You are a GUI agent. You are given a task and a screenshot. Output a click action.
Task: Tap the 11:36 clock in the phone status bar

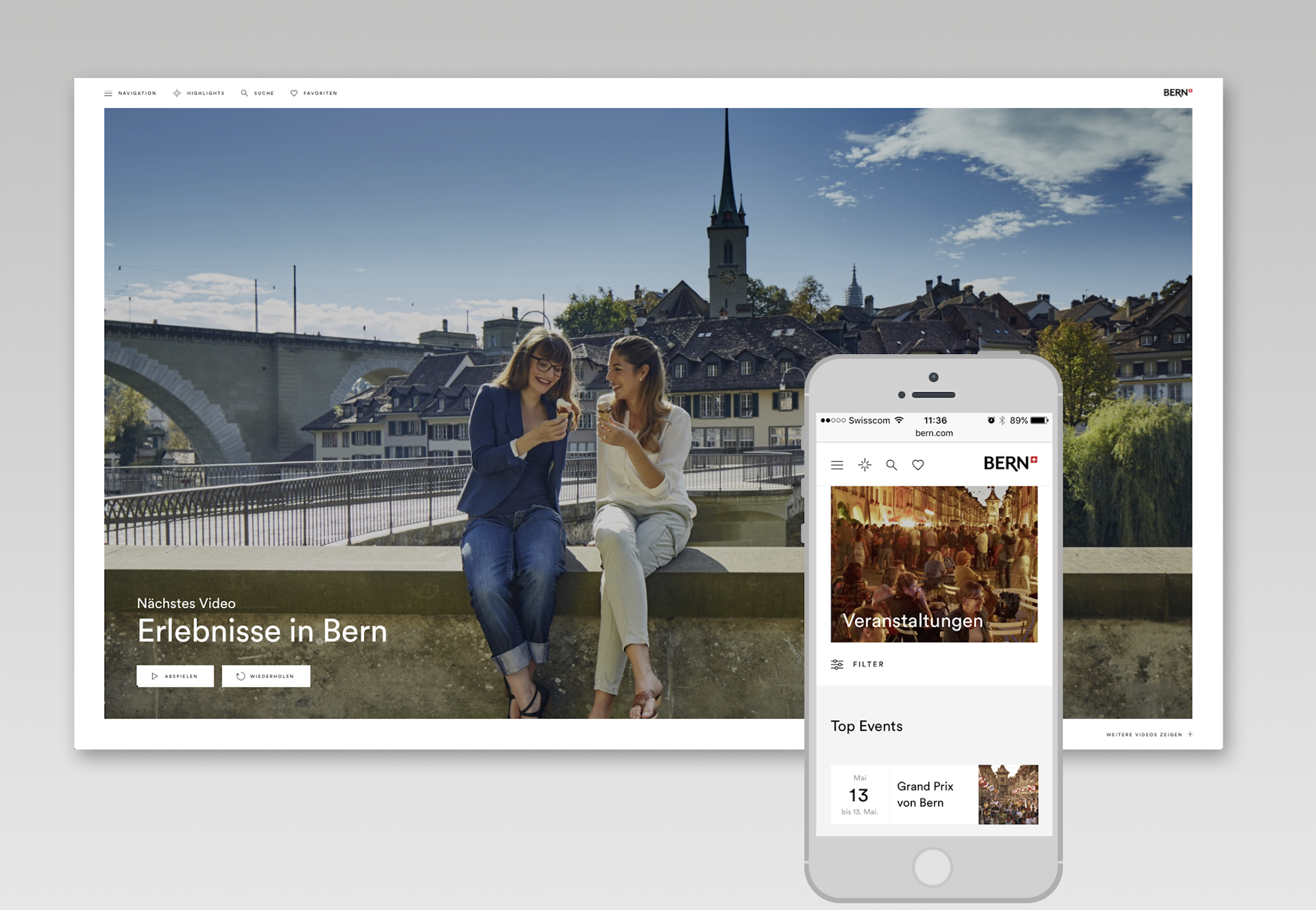point(935,420)
